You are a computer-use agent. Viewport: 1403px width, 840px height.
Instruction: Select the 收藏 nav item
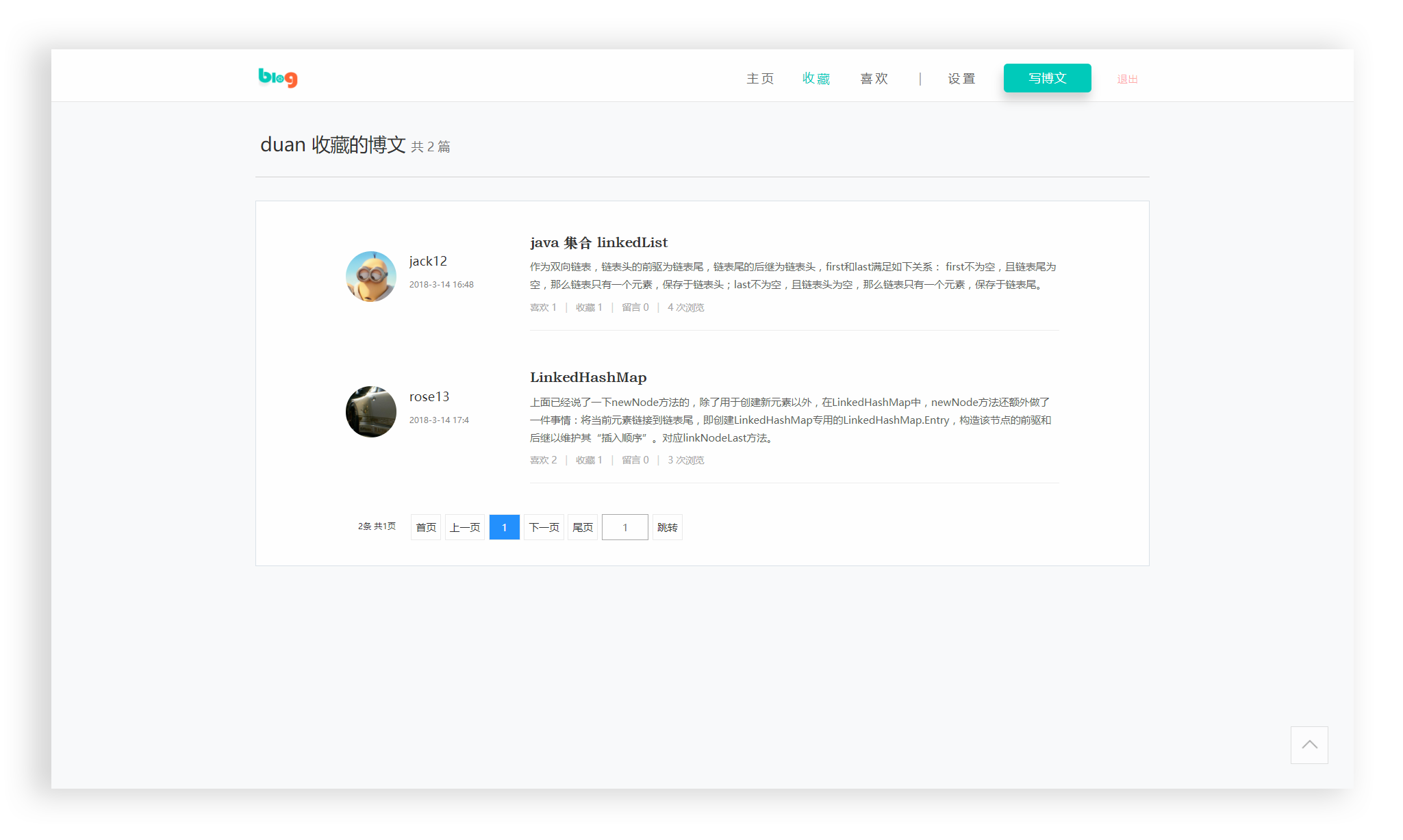[816, 79]
